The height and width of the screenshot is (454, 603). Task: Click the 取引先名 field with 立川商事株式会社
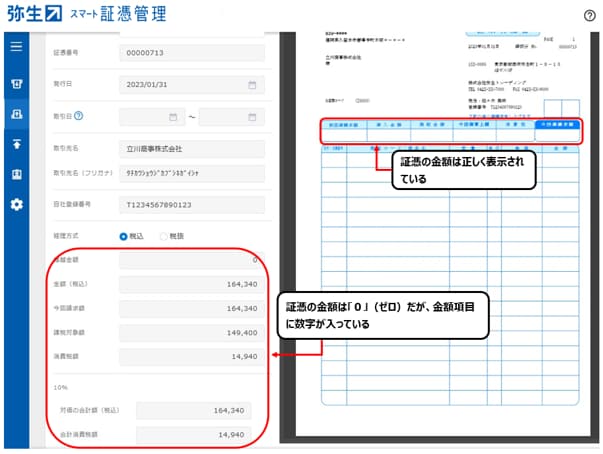[x=191, y=148]
